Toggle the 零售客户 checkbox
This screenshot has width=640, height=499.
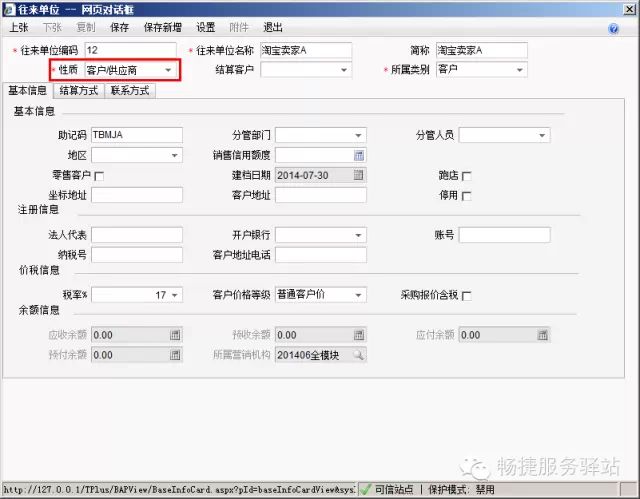tap(99, 176)
